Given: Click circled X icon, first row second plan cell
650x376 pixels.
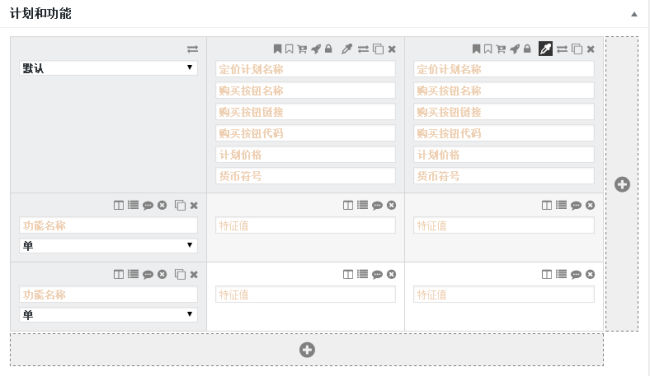Looking at the screenshot, I should [590, 205].
